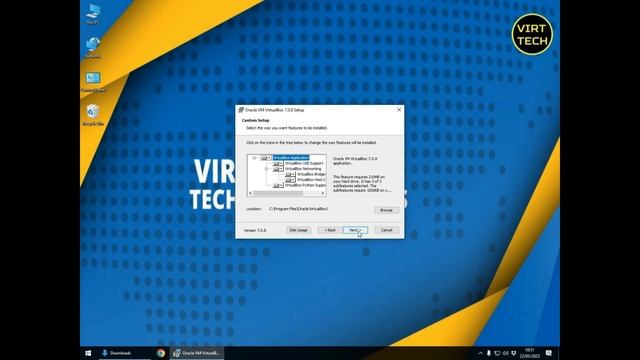Image resolution: width=640 pixels, height=360 pixels.
Task: Select the VirtualBox Application tree row
Action: [291, 158]
